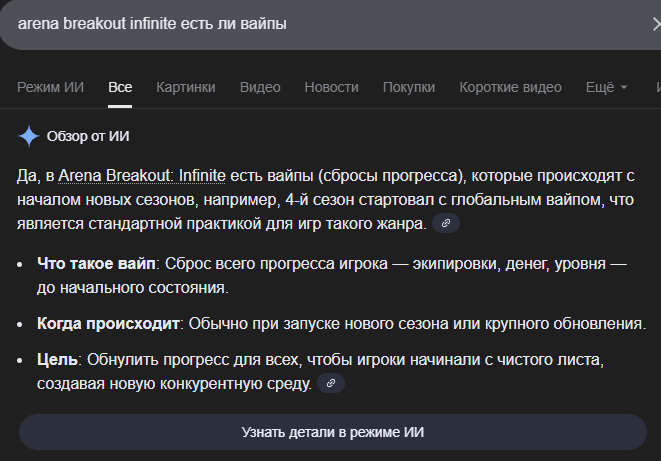Open the Arena Breakout: Infinite underlined link
The width and height of the screenshot is (661, 461).
click(142, 176)
